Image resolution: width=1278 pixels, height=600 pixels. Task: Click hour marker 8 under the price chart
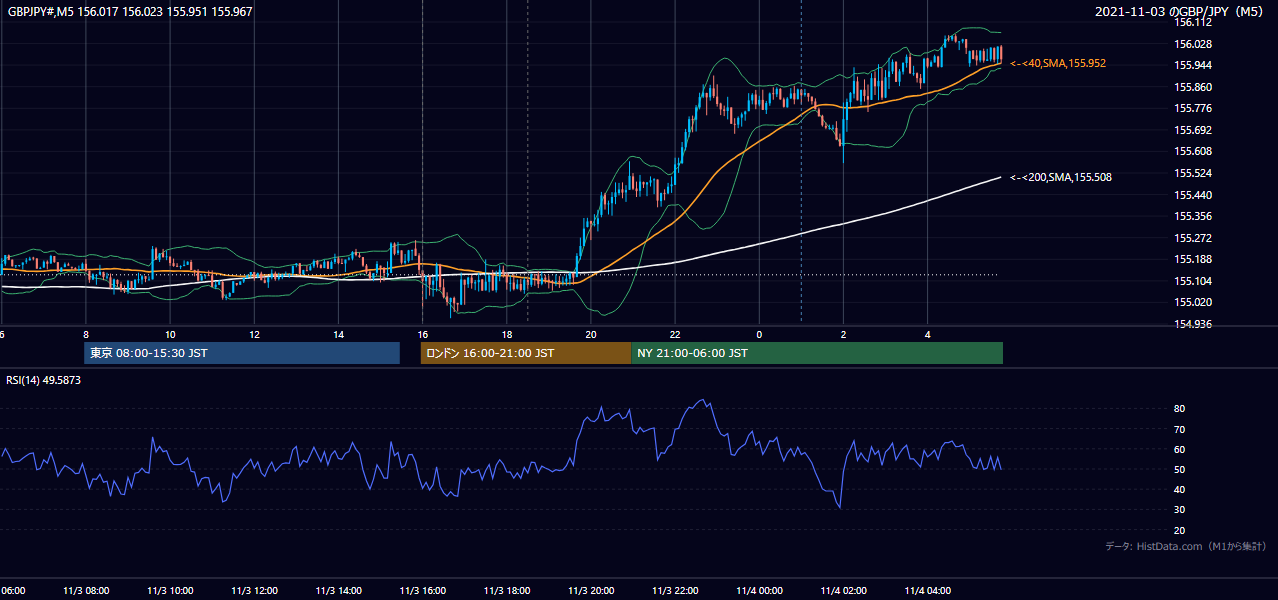pos(86,334)
